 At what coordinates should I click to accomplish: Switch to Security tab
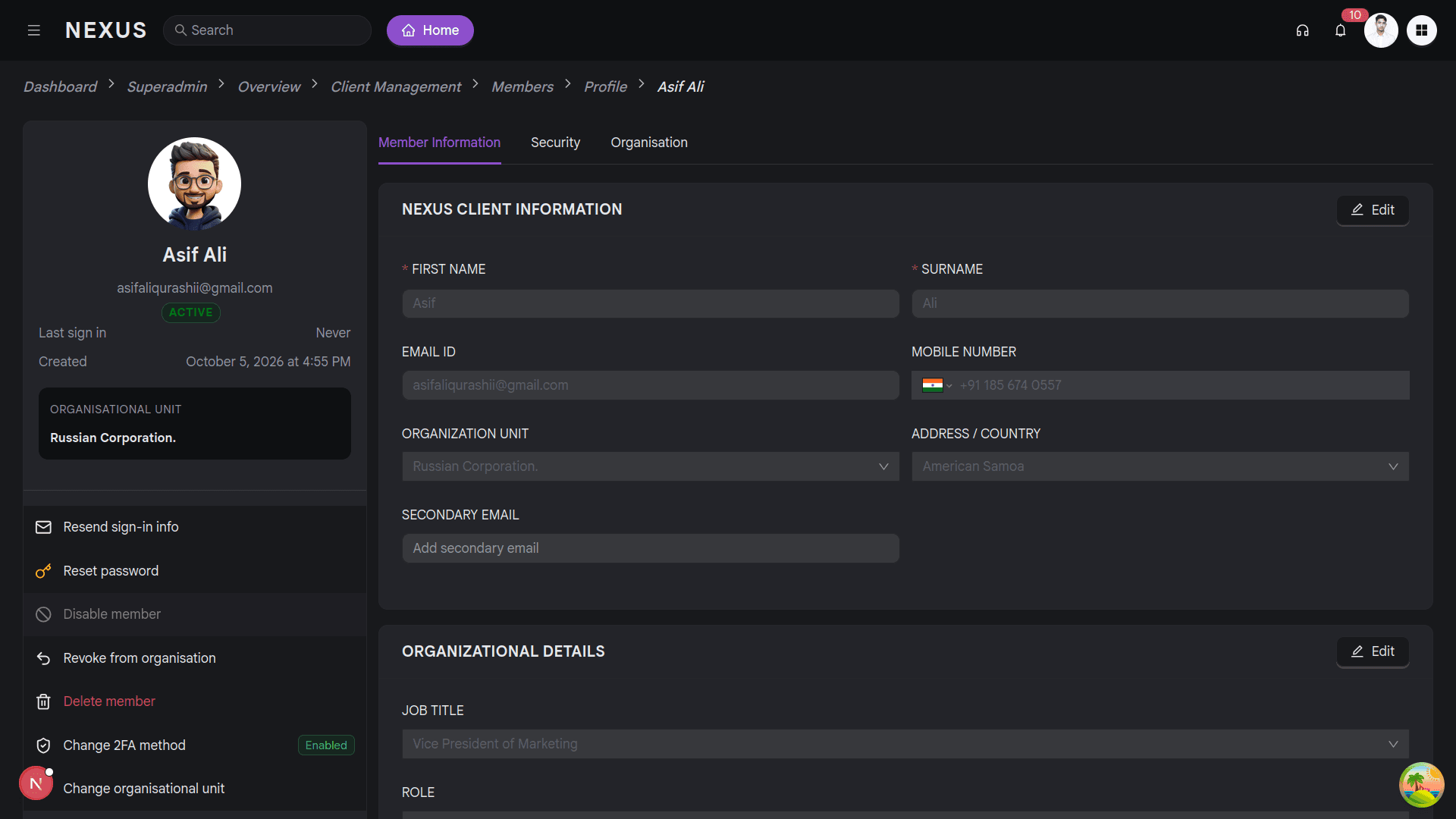555,143
